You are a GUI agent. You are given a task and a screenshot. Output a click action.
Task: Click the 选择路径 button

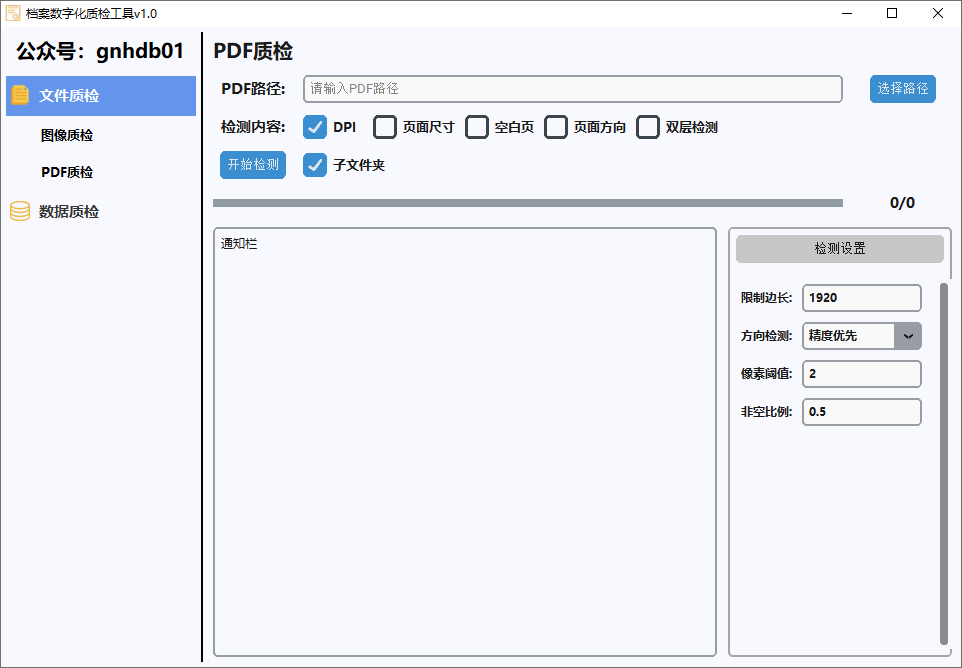coord(902,89)
